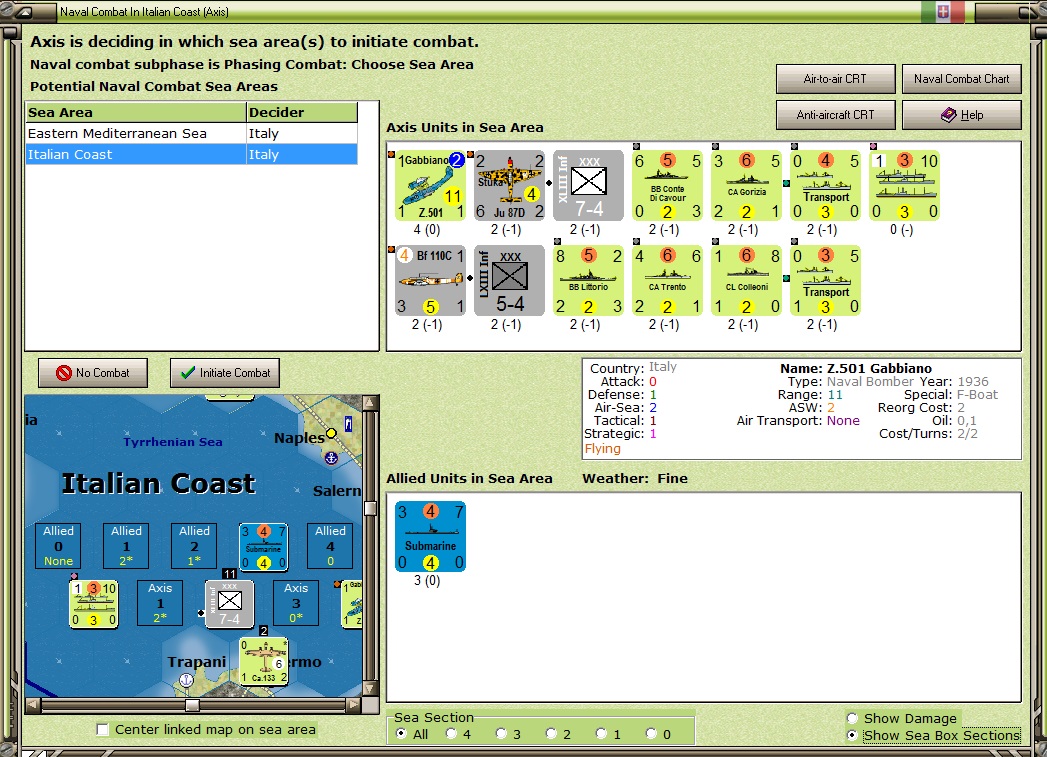Select the CA Gorizia cruiser unit
Viewport: 1047px width, 757px height.
(746, 186)
